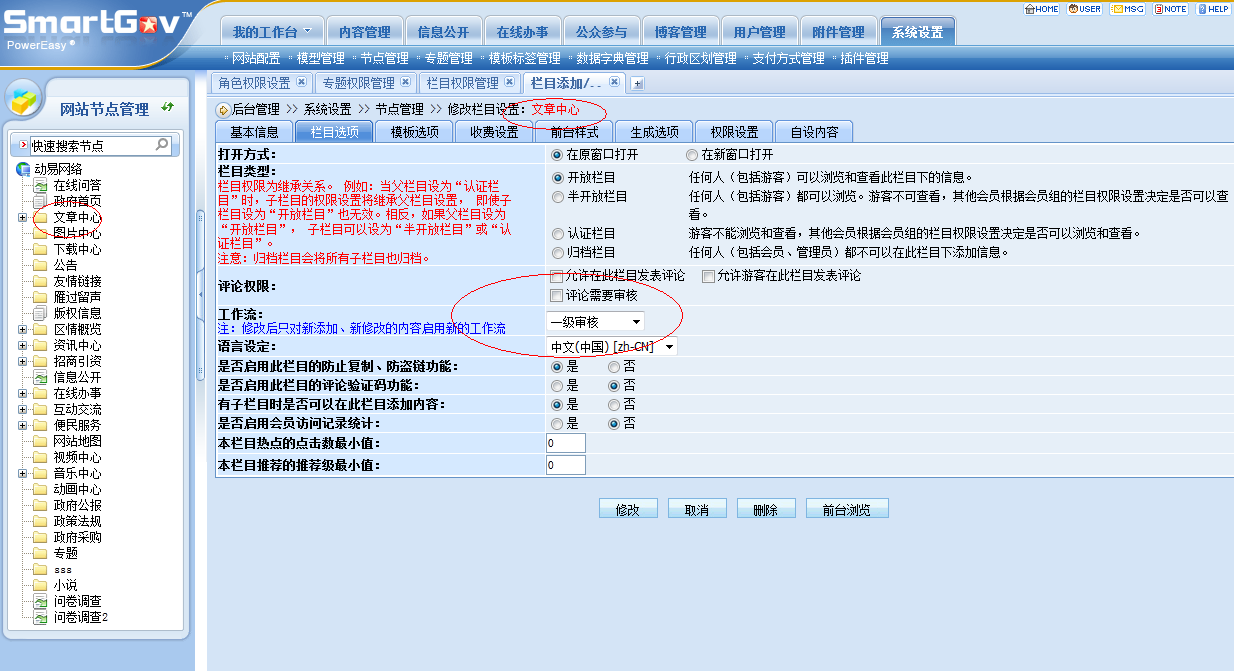Select the 半开放栏目 radio button
Screen dimensions: 1234x671
pyautogui.click(x=558, y=197)
